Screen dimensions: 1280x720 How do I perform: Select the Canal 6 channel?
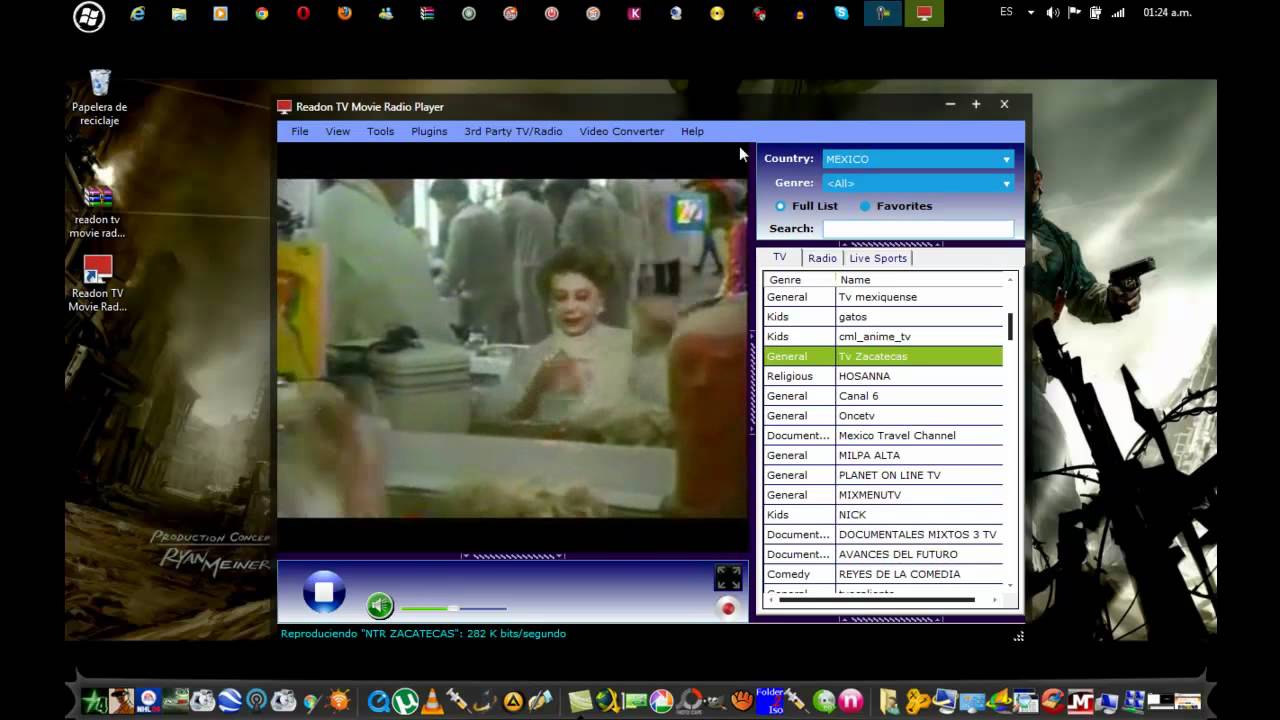pos(883,396)
